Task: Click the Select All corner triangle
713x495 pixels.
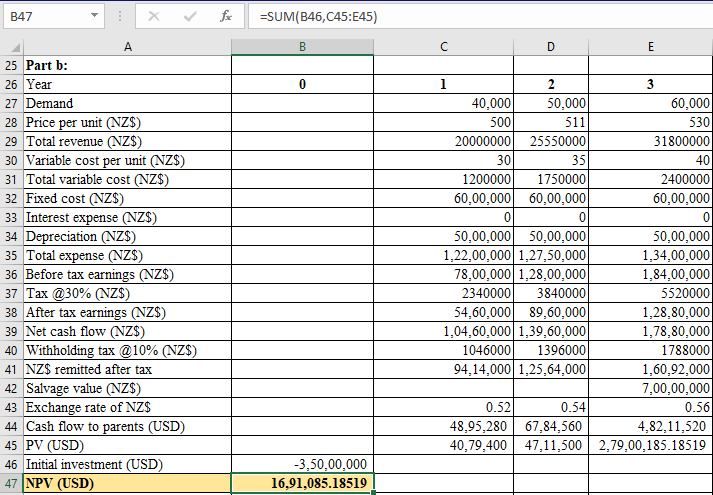Action: (x=11, y=47)
